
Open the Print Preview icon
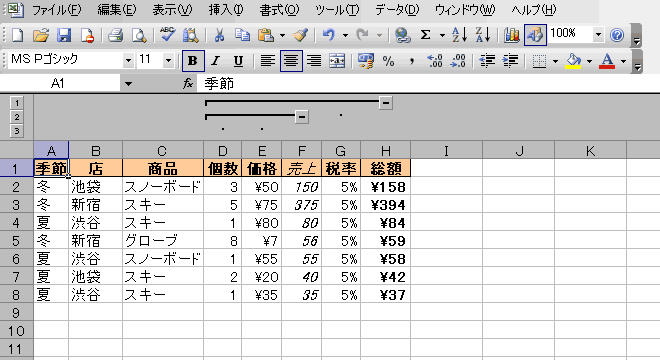point(138,35)
